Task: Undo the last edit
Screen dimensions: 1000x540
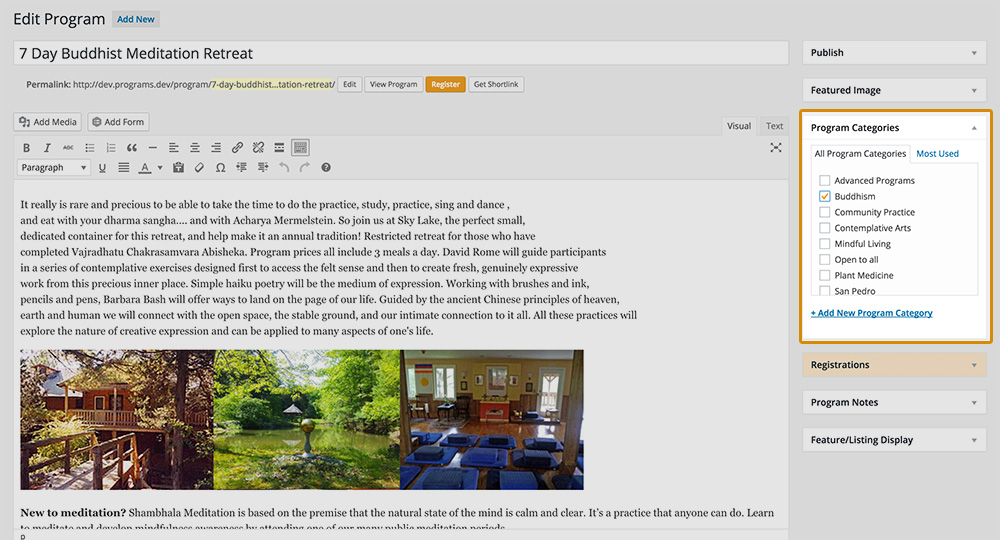Action: coord(284,168)
